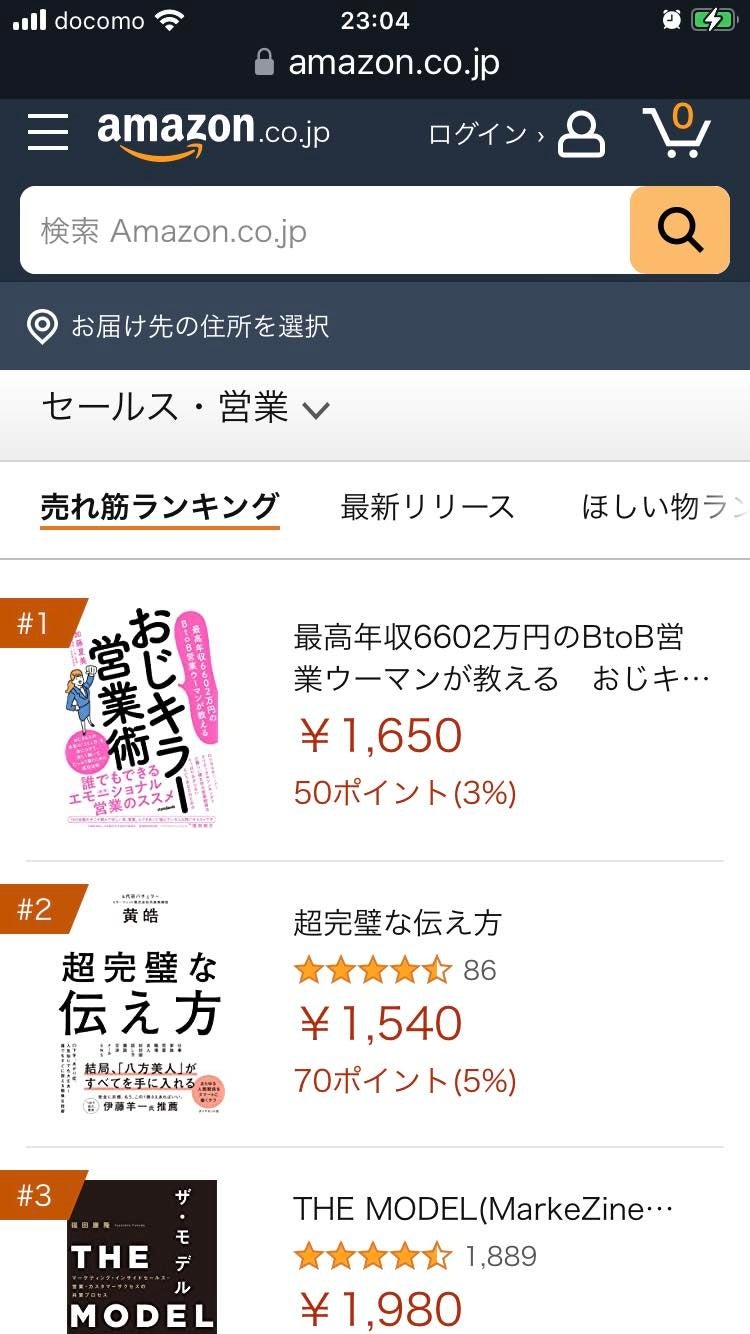The image size is (750, 1334).
Task: Expand the セールス・営業 category dropdown
Action: tap(186, 409)
